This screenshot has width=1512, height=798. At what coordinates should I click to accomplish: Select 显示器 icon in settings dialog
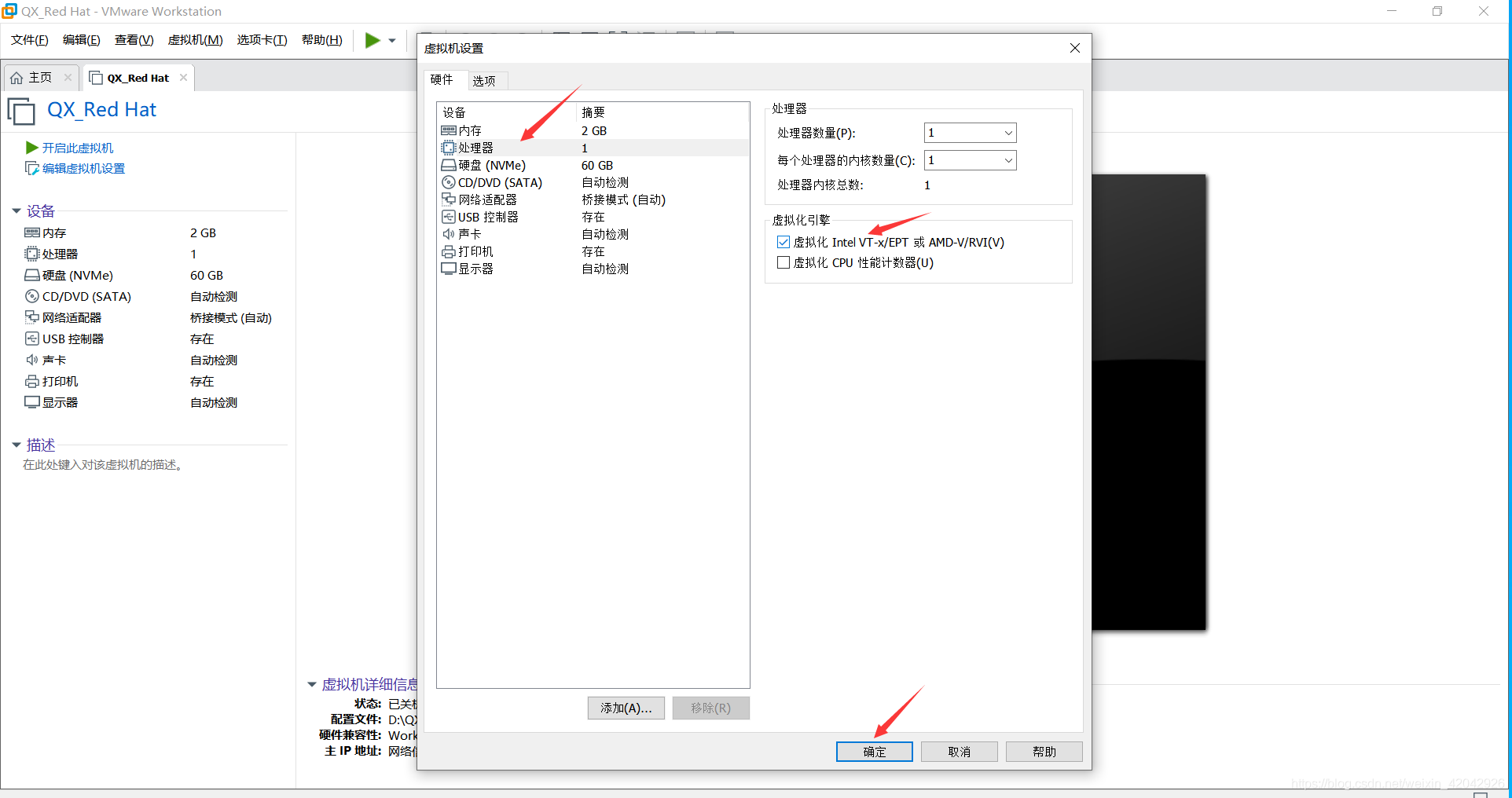coord(449,269)
